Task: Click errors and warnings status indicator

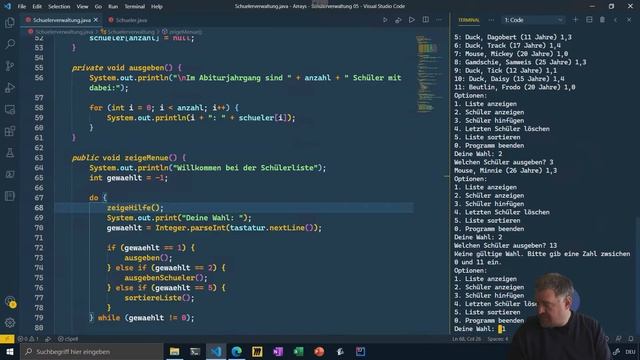Action: pos(28,339)
